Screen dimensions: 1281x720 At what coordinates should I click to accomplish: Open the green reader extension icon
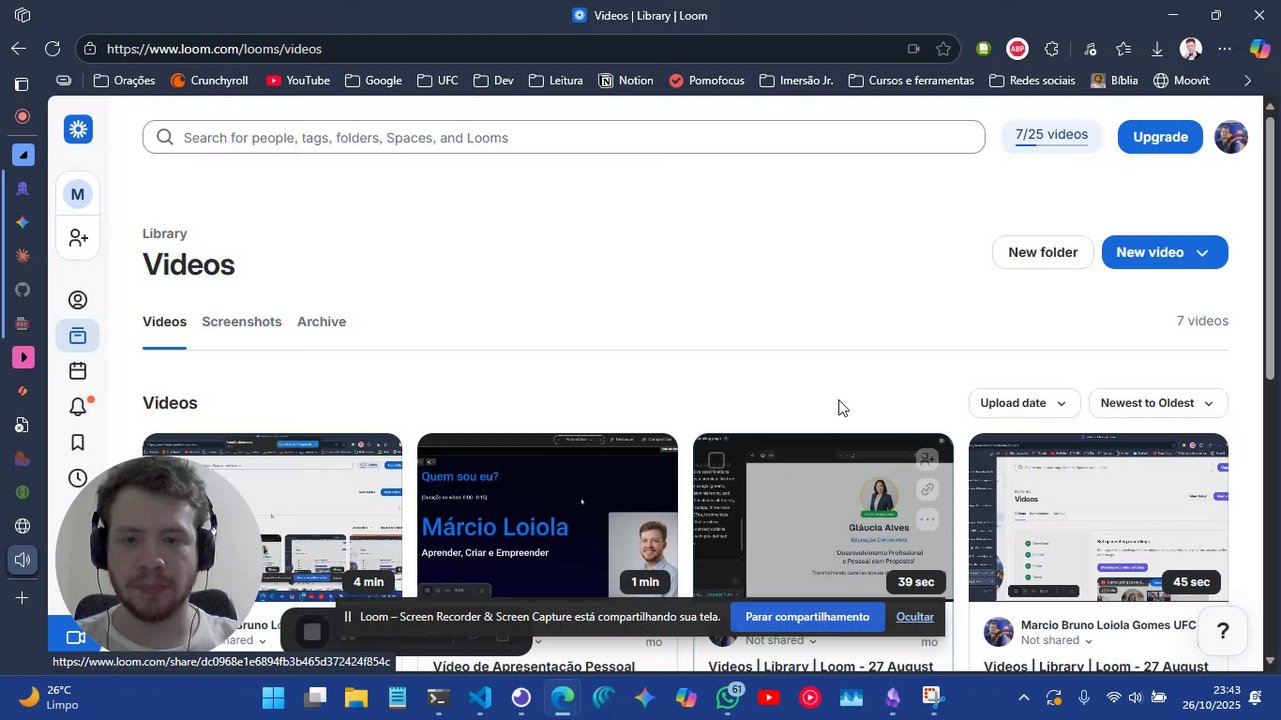(x=984, y=49)
